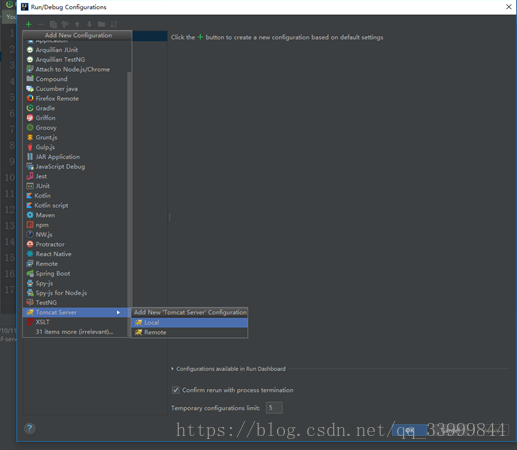Choose Spy-js for Node.js entry

coord(75,293)
